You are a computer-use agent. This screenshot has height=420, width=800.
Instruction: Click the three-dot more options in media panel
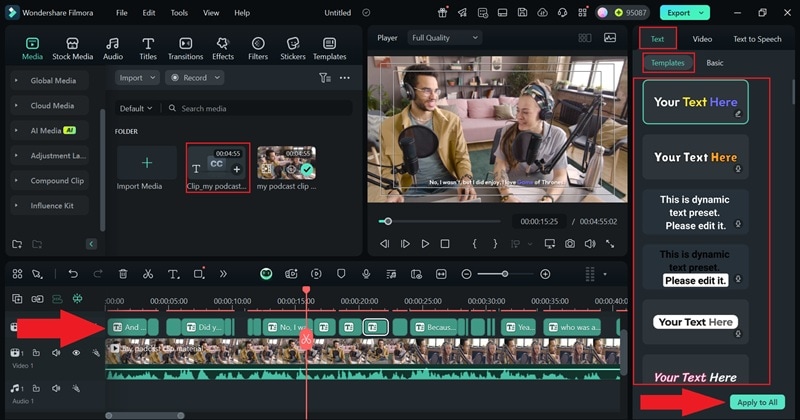(x=345, y=78)
